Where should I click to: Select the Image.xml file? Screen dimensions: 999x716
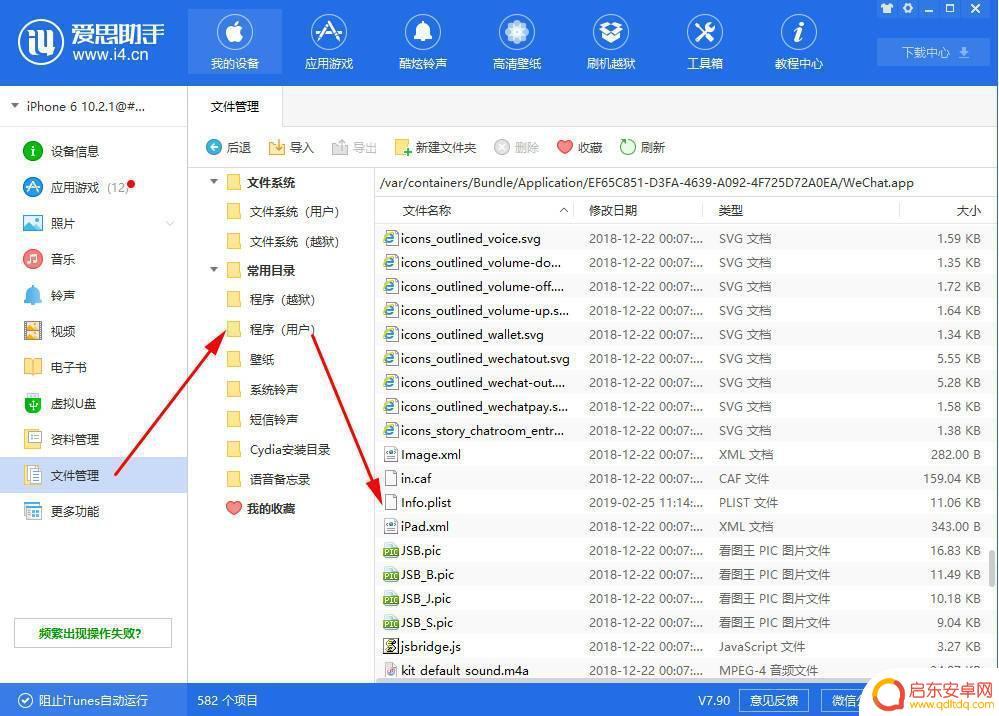pos(682,455)
